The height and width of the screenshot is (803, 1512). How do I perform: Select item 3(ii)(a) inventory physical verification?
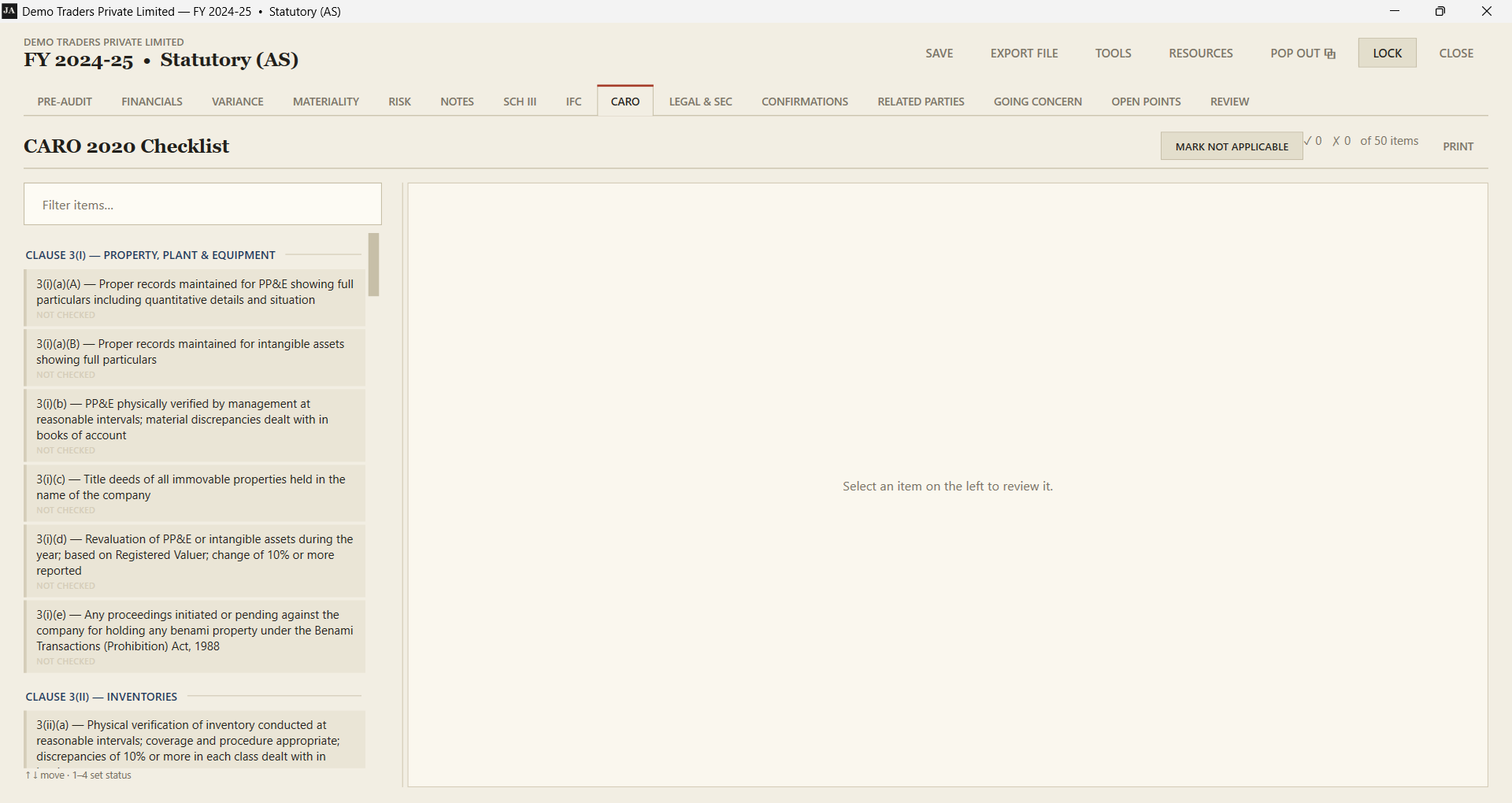coord(195,739)
